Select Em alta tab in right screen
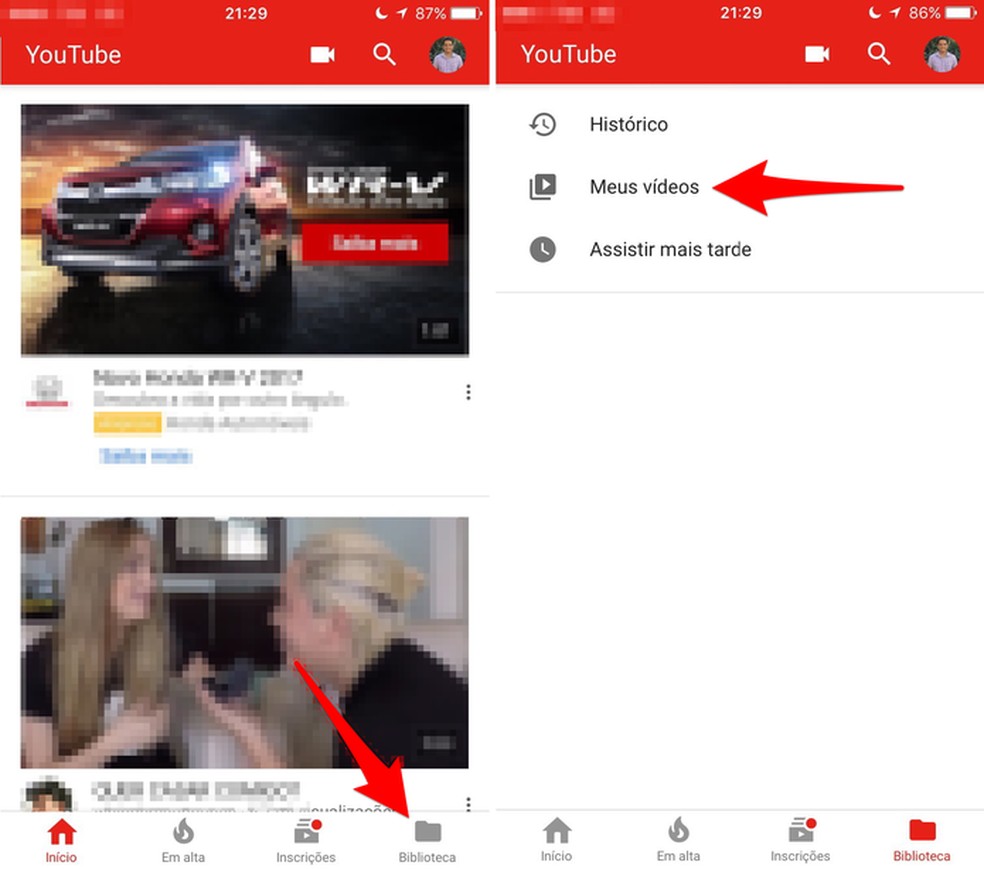 pos(678,840)
